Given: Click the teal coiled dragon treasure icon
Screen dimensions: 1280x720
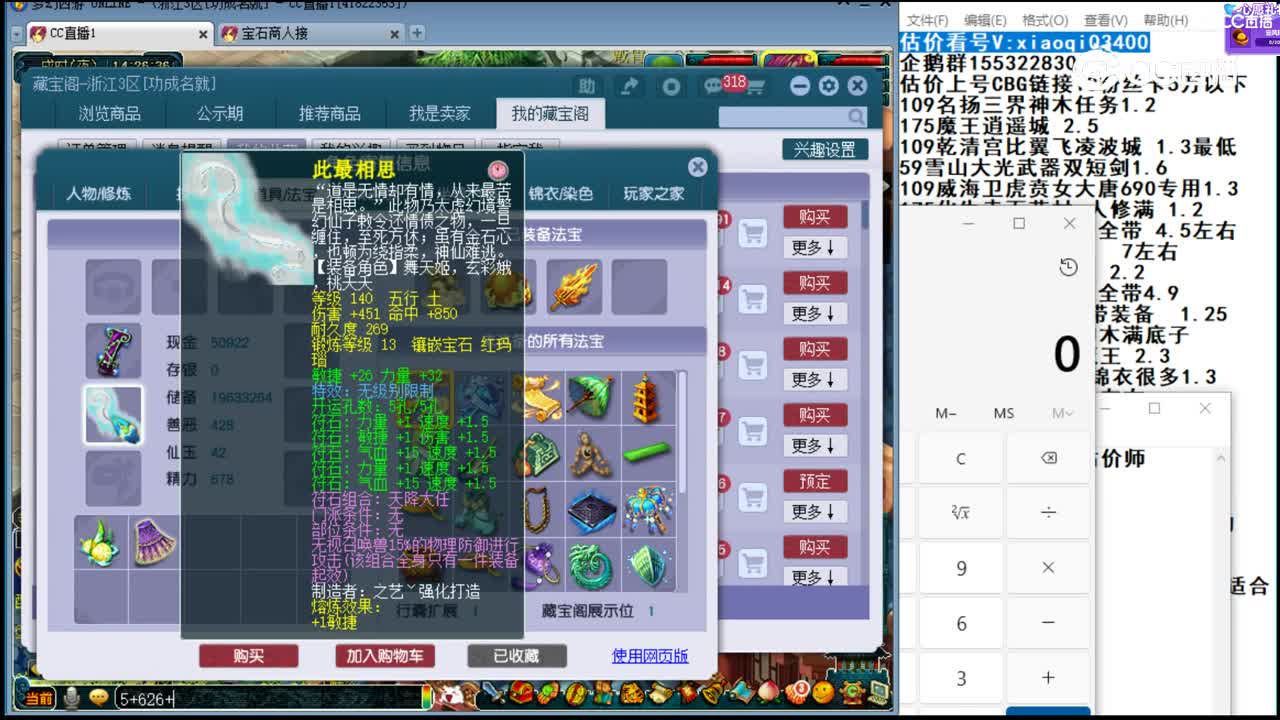Looking at the screenshot, I should (591, 566).
